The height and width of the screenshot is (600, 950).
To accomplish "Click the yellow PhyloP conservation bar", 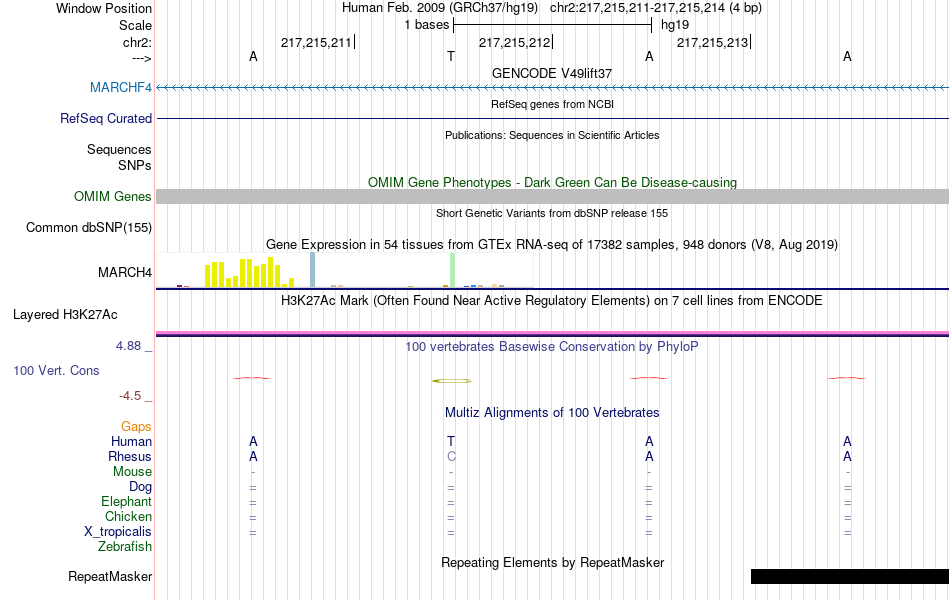I will (451, 381).
